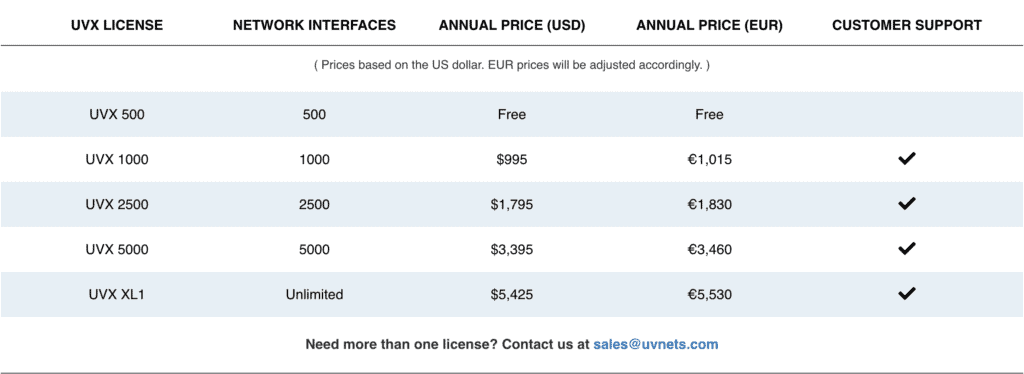Click the EUR price adjustment note
This screenshot has height=374, width=1024.
[512, 66]
